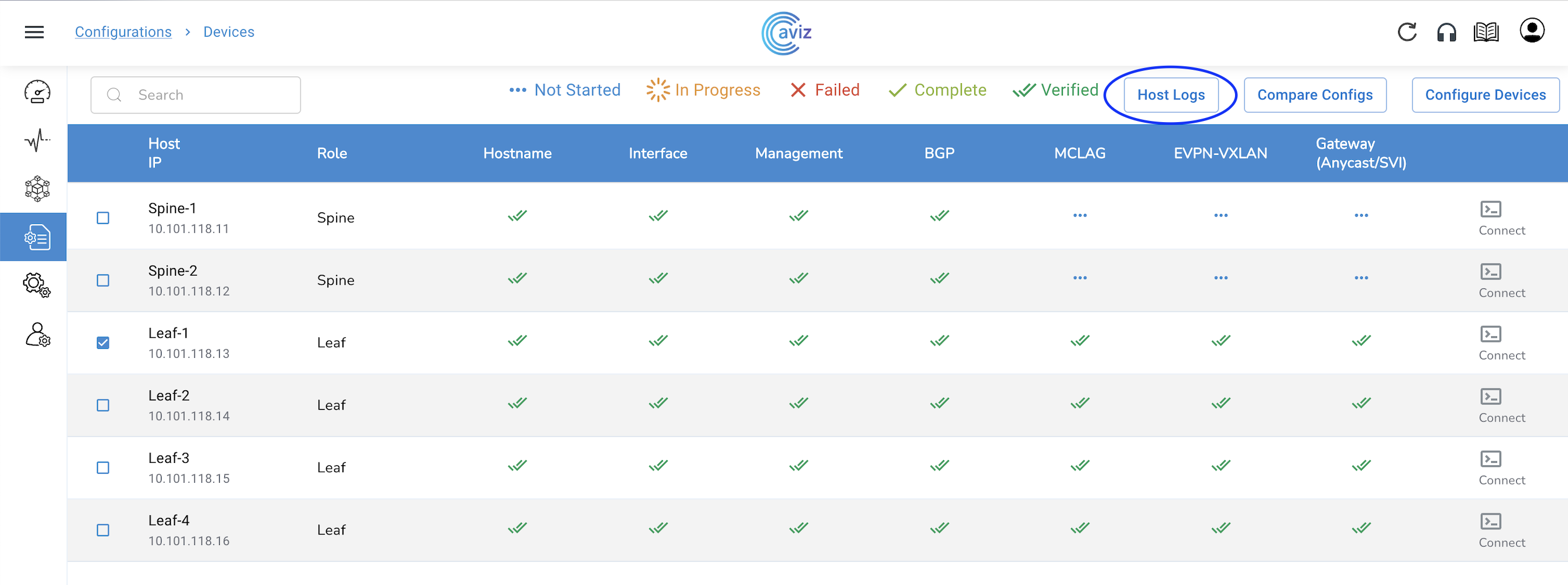Screen dimensions: 1568x585
Task: Open the topology cube cluster sidebar icon
Action: [x=37, y=189]
